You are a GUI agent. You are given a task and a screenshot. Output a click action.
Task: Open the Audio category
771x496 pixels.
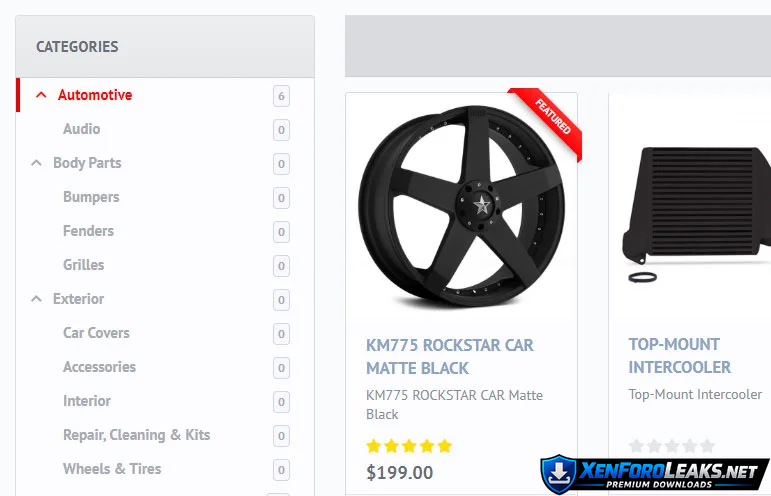pyautogui.click(x=81, y=129)
